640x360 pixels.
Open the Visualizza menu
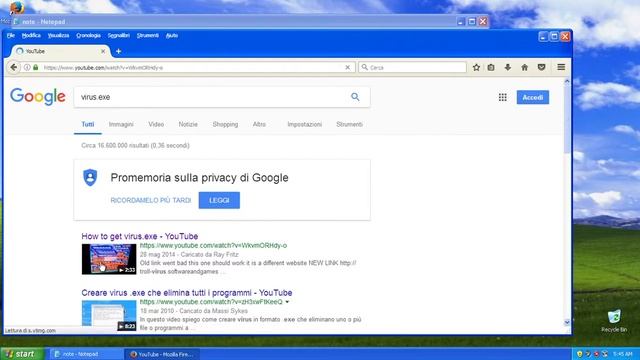58,36
